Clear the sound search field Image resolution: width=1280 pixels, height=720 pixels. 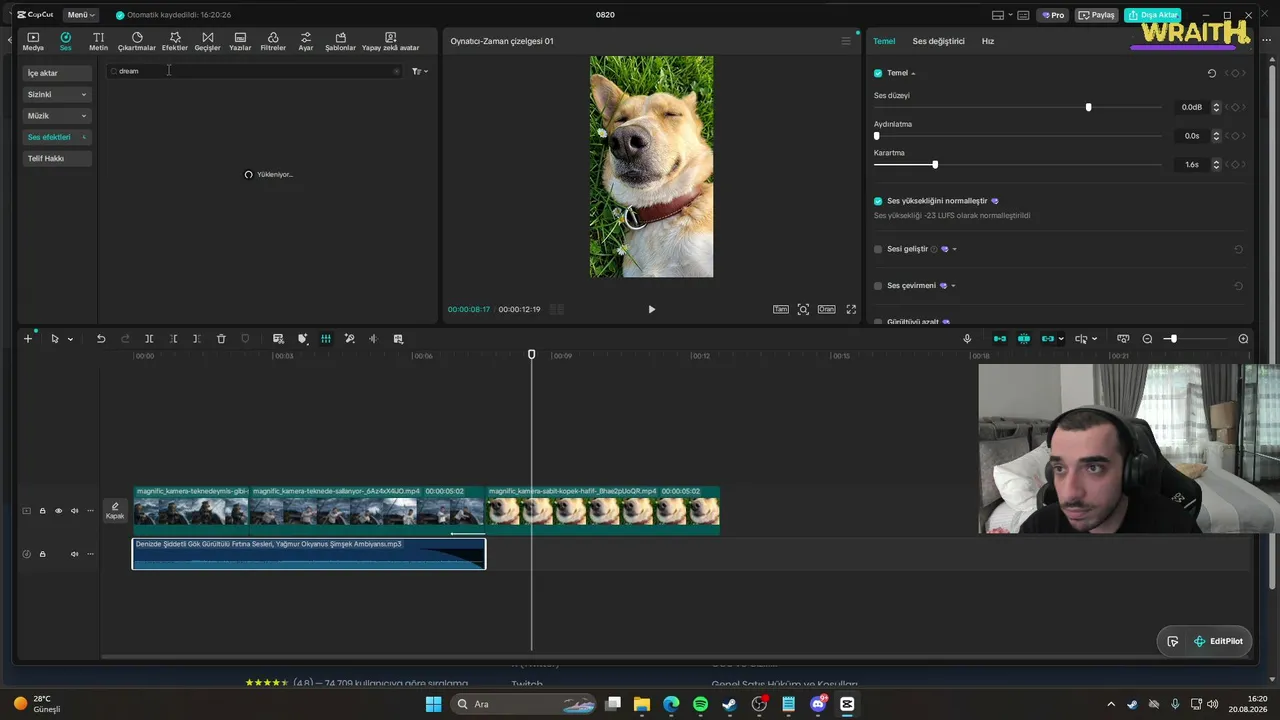tap(396, 71)
